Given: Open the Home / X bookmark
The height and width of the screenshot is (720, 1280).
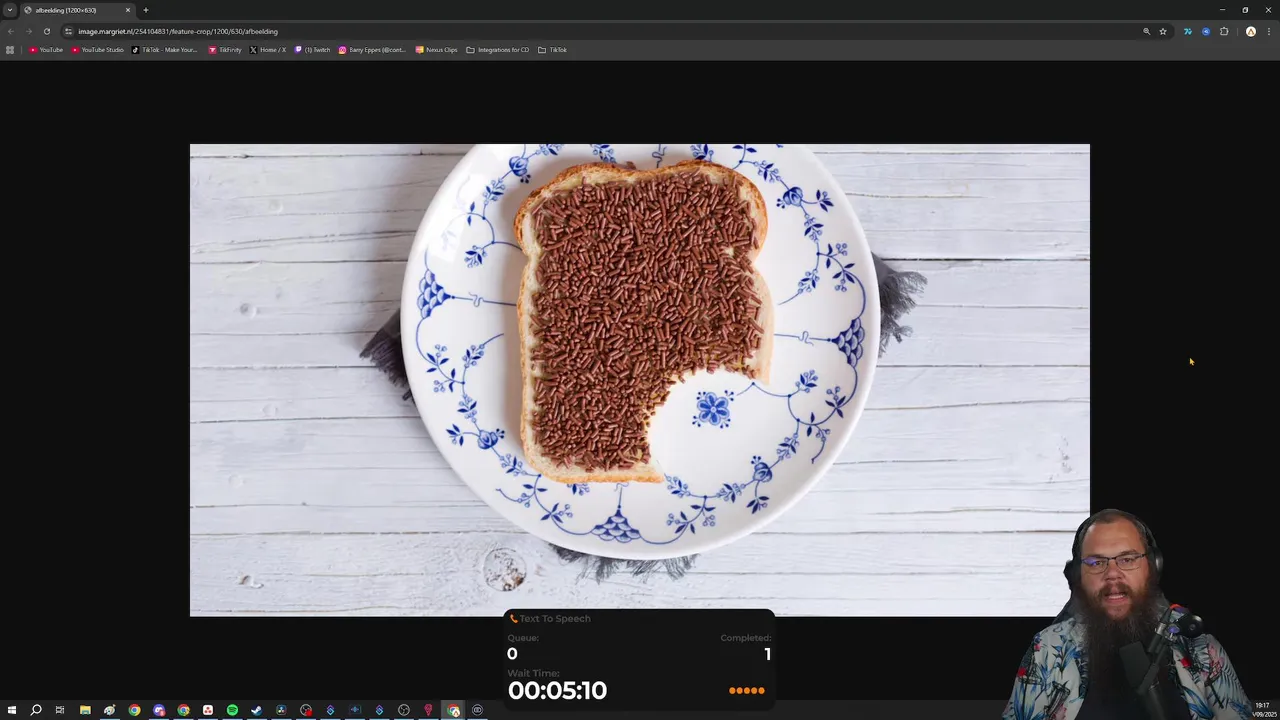Looking at the screenshot, I should coord(268,50).
